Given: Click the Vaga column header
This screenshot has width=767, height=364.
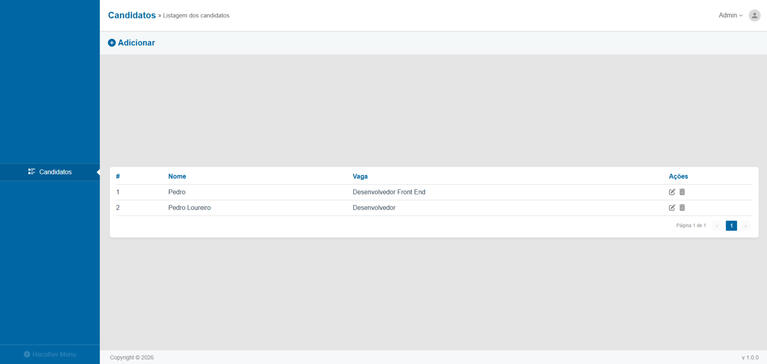Looking at the screenshot, I should [x=360, y=177].
